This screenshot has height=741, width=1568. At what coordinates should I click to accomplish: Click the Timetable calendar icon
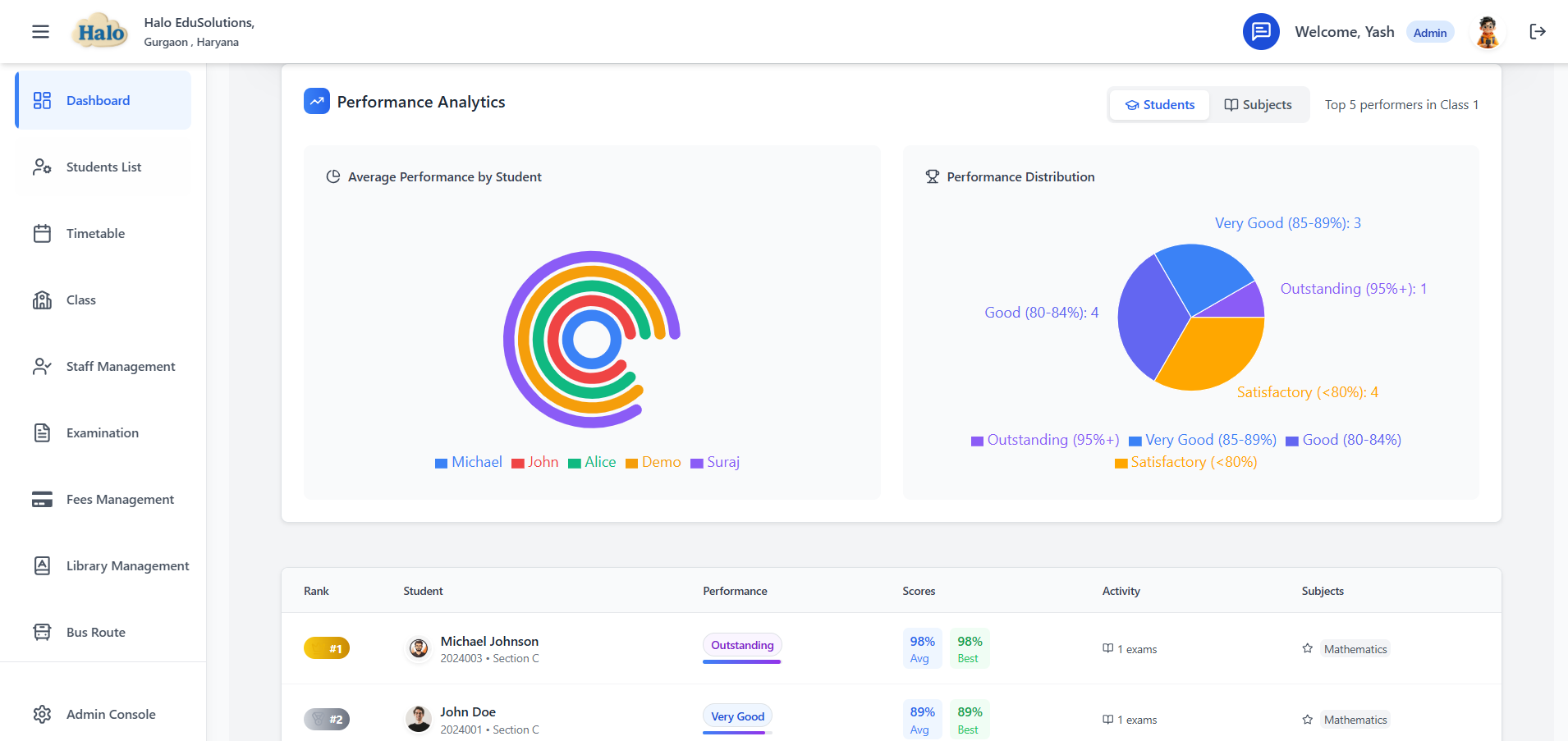pos(42,234)
